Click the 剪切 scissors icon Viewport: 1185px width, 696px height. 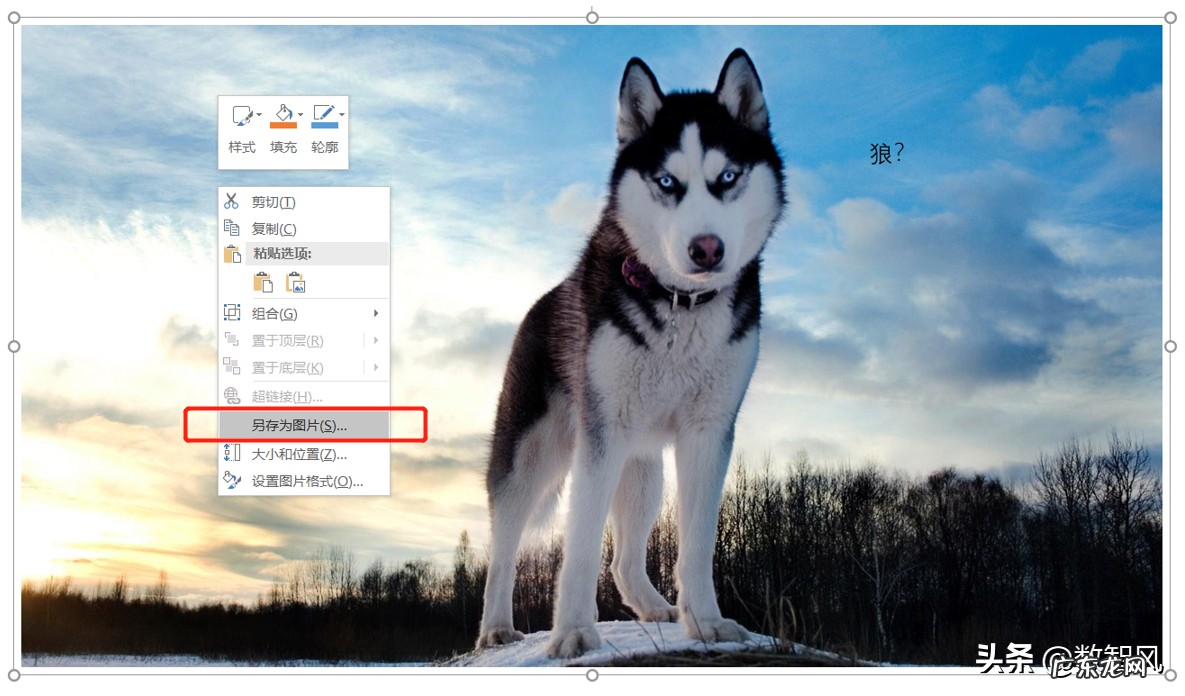(x=231, y=200)
